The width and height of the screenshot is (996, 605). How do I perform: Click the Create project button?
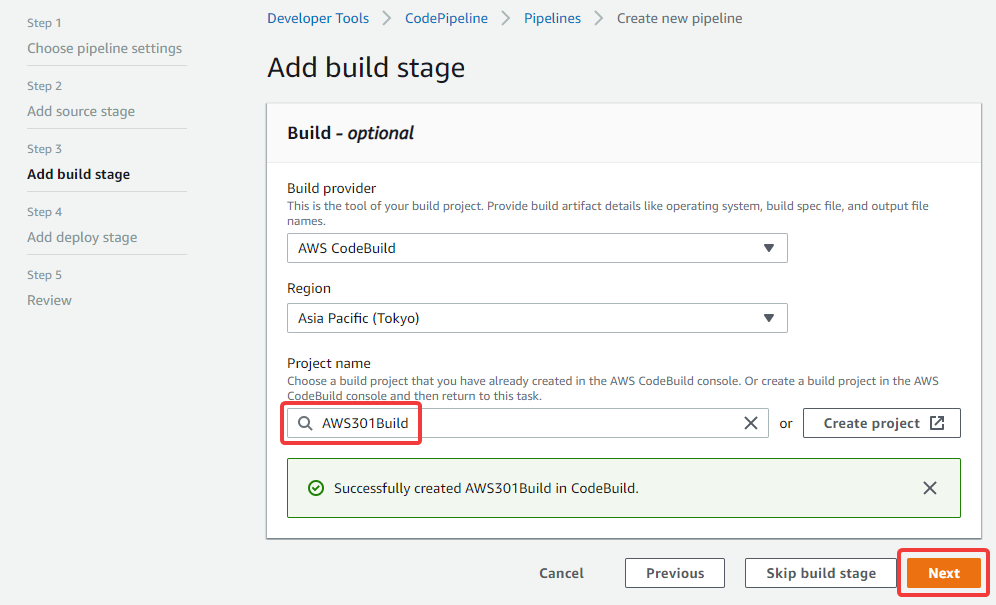pyautogui.click(x=882, y=423)
